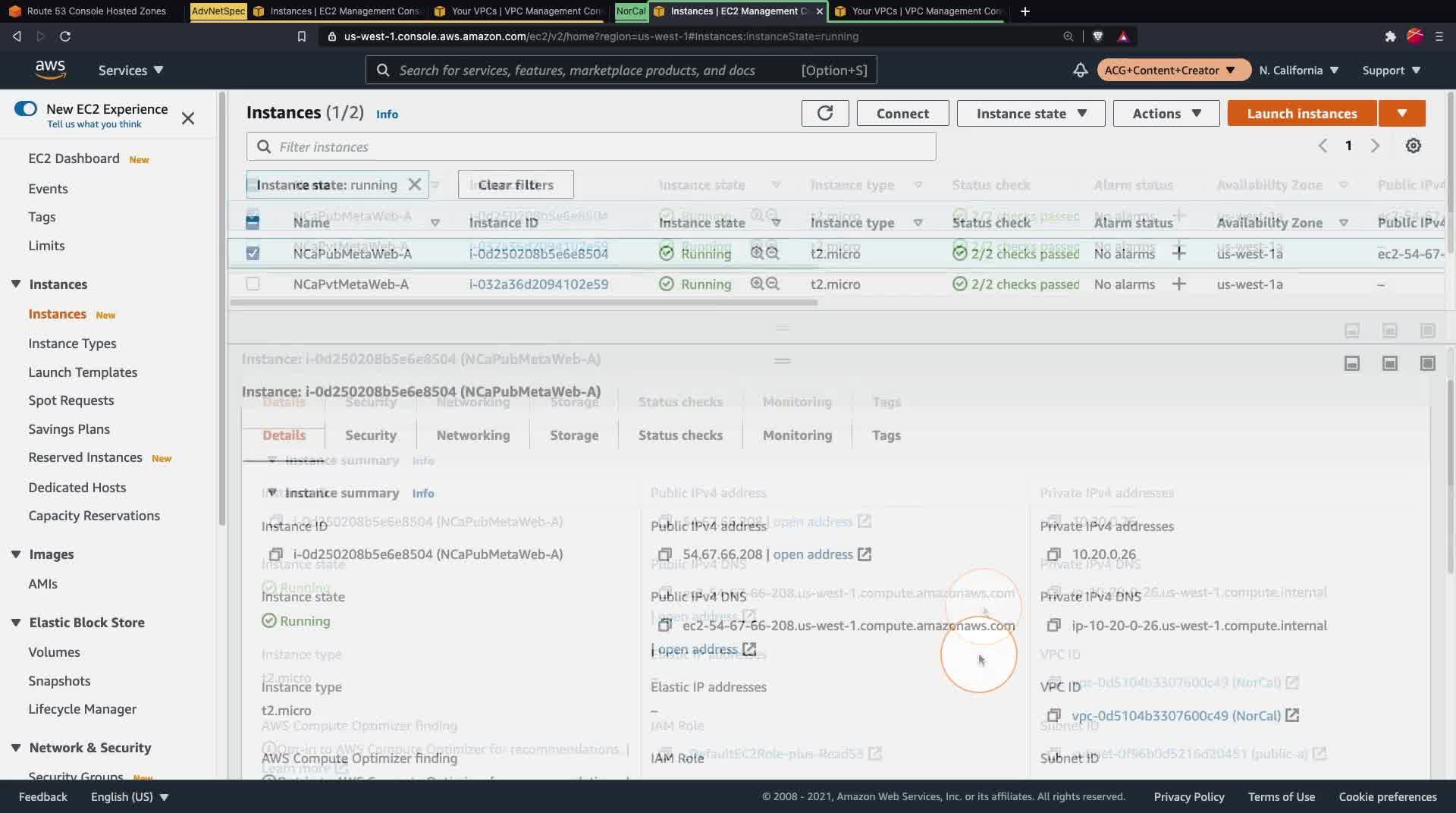Image resolution: width=1456 pixels, height=813 pixels.
Task: Copy the public IPv4 DNS name
Action: click(x=665, y=625)
